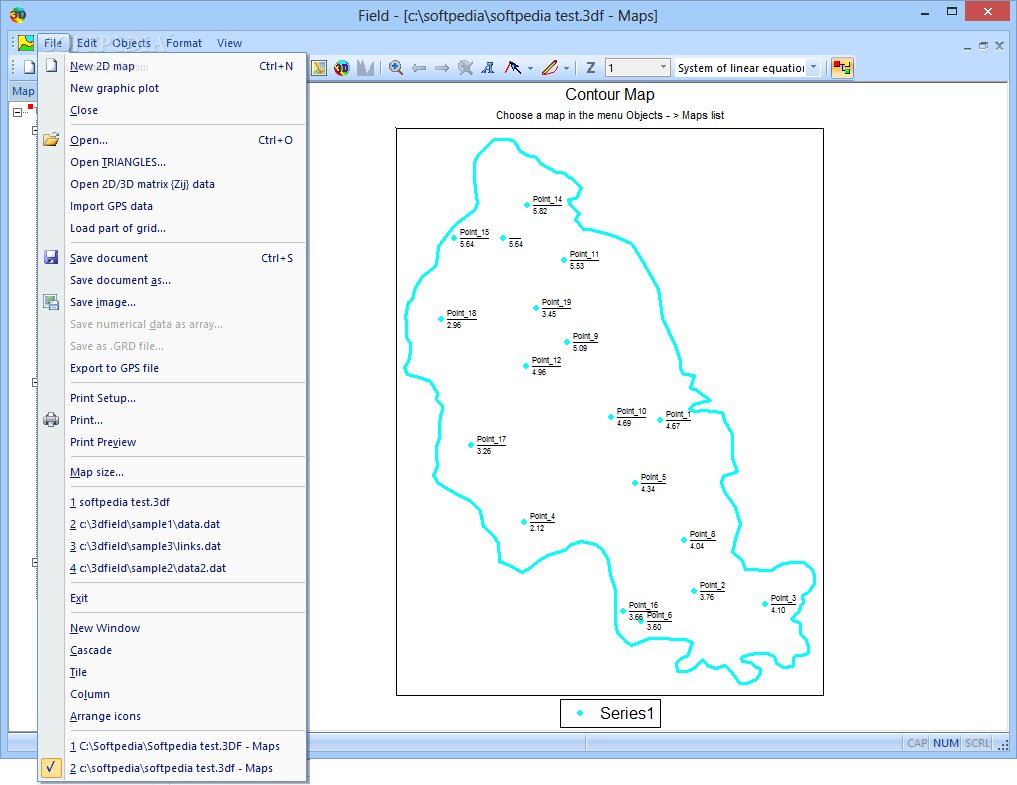
Task: Select the text label tool icon
Action: pyautogui.click(x=488, y=67)
